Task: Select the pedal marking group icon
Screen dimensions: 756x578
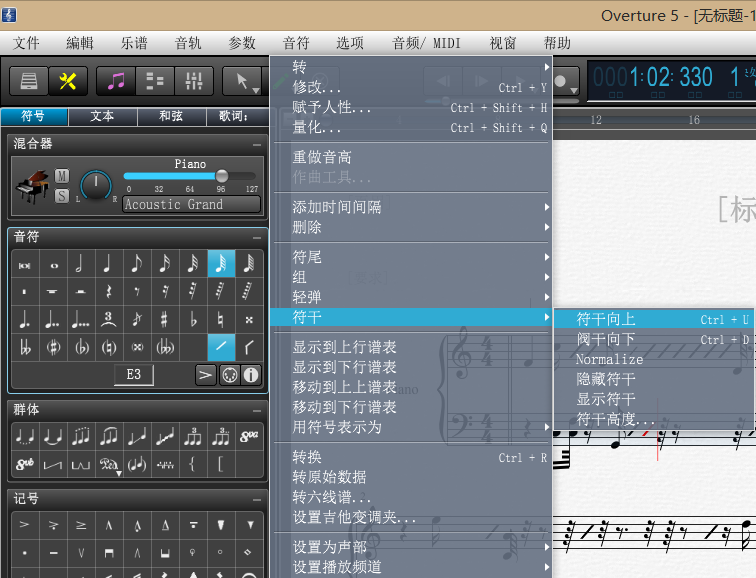Action: [109, 465]
